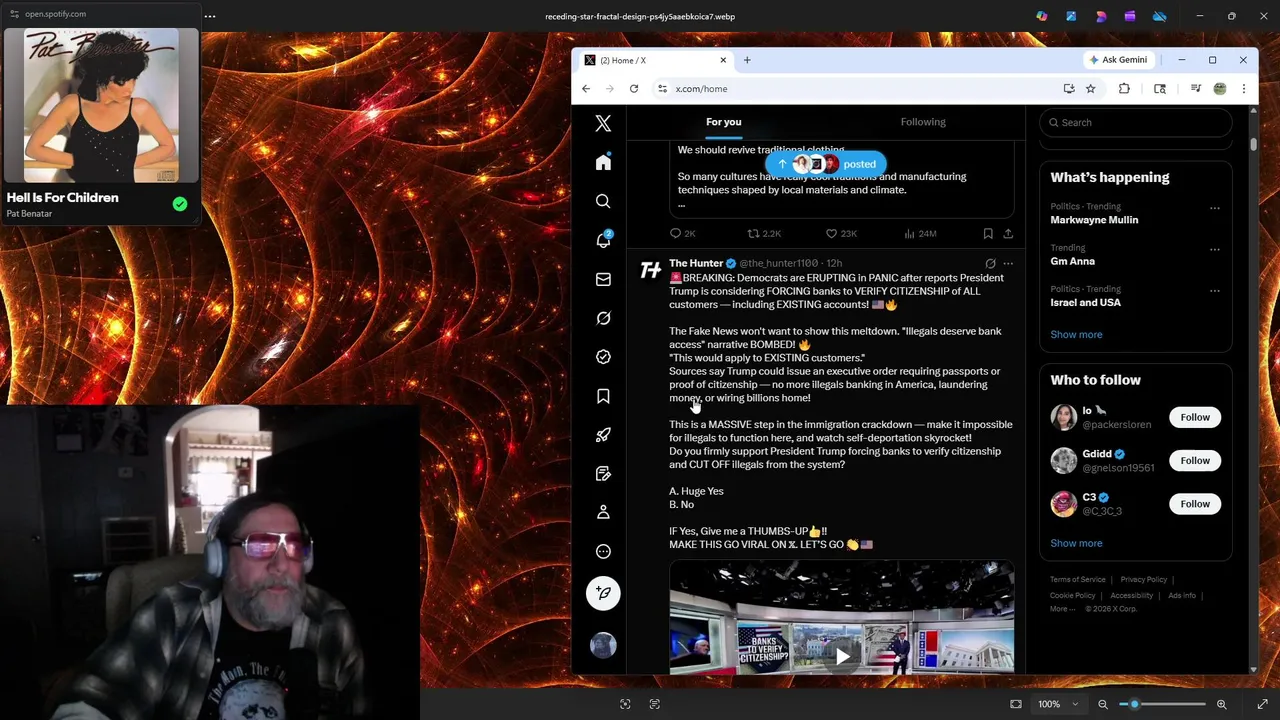
Task: Open Chrome media controls icon
Action: tap(1196, 89)
